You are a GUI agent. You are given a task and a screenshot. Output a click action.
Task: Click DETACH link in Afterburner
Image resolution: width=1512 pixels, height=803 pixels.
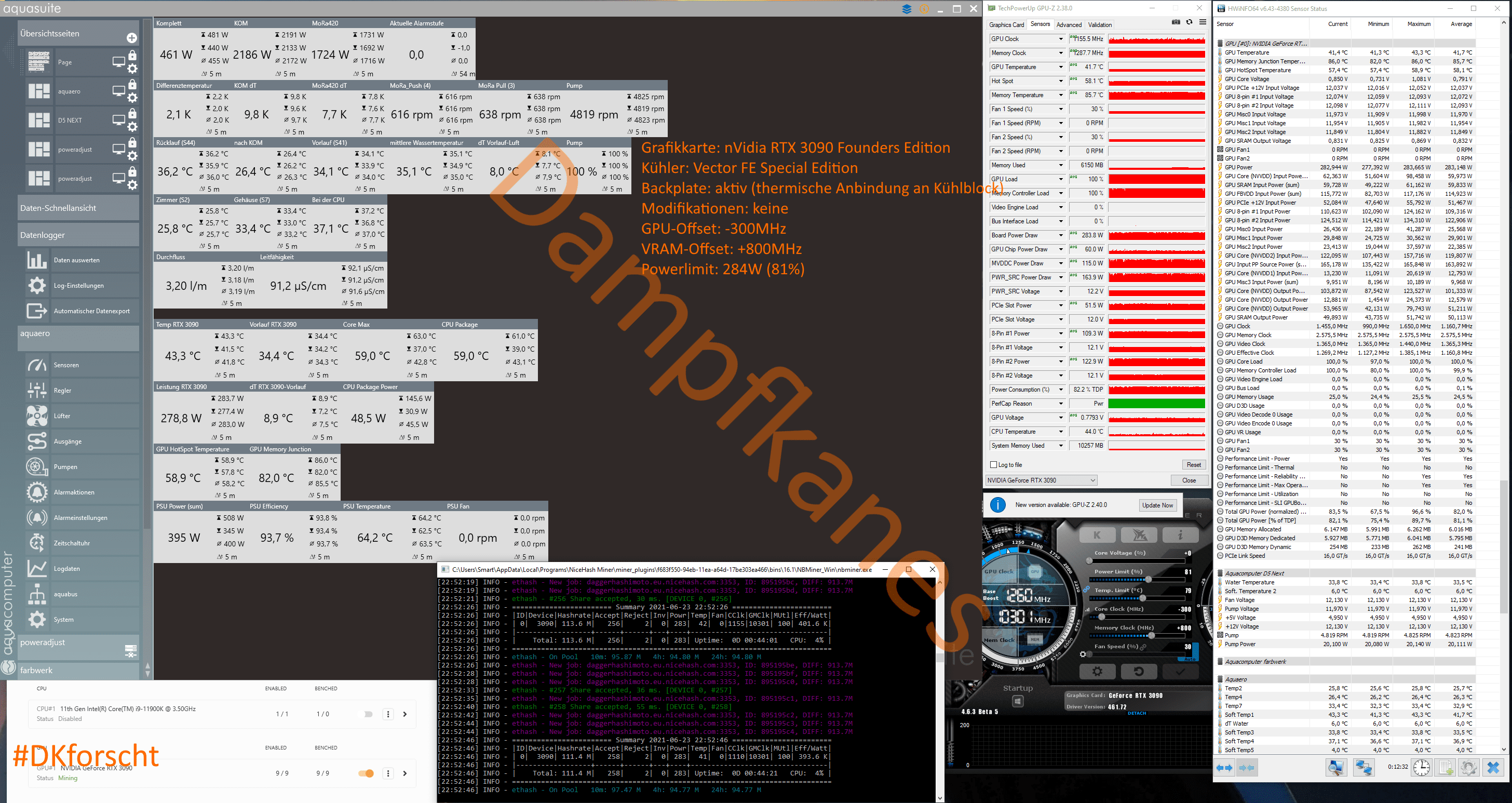coord(1137,713)
